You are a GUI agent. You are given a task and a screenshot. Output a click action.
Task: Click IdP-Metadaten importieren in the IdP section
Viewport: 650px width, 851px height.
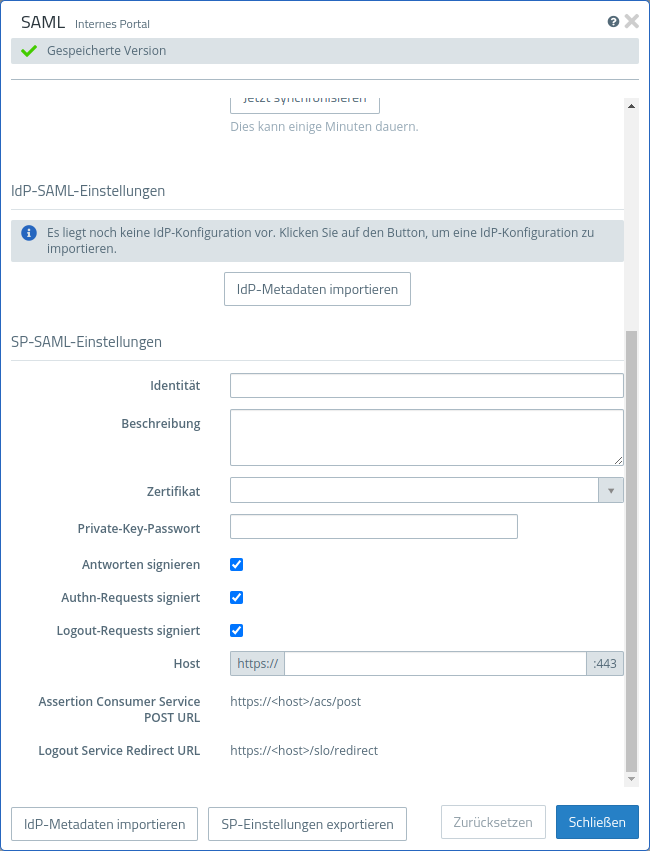tap(317, 289)
